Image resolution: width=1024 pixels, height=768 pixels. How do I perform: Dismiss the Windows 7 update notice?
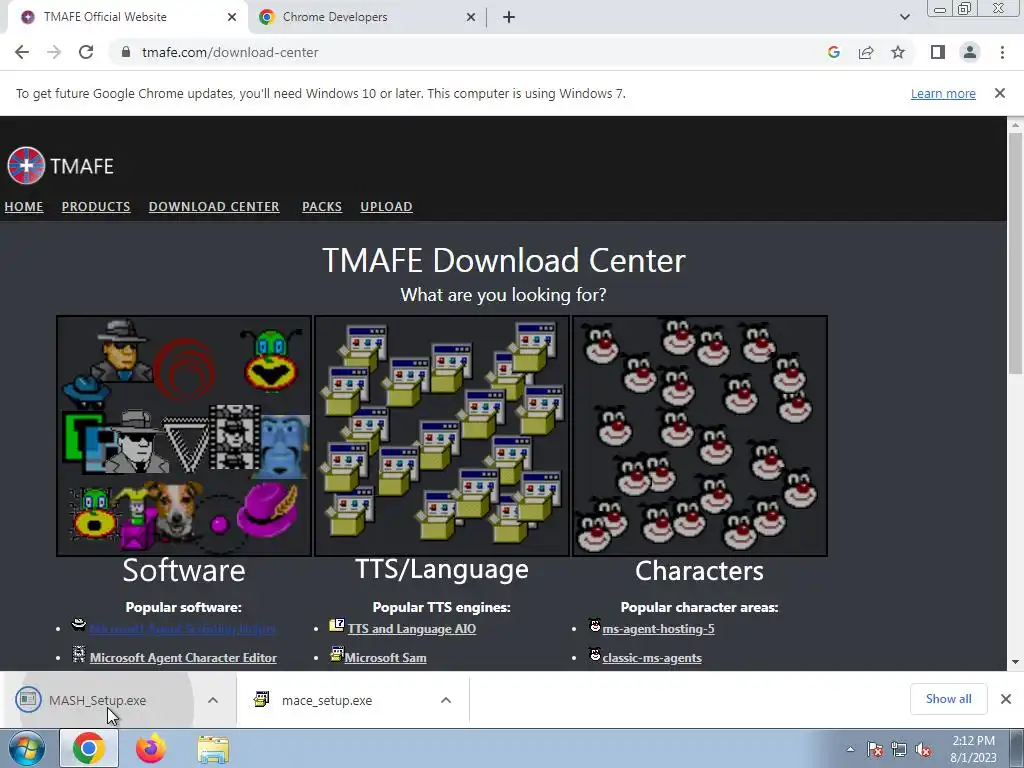tap(999, 93)
